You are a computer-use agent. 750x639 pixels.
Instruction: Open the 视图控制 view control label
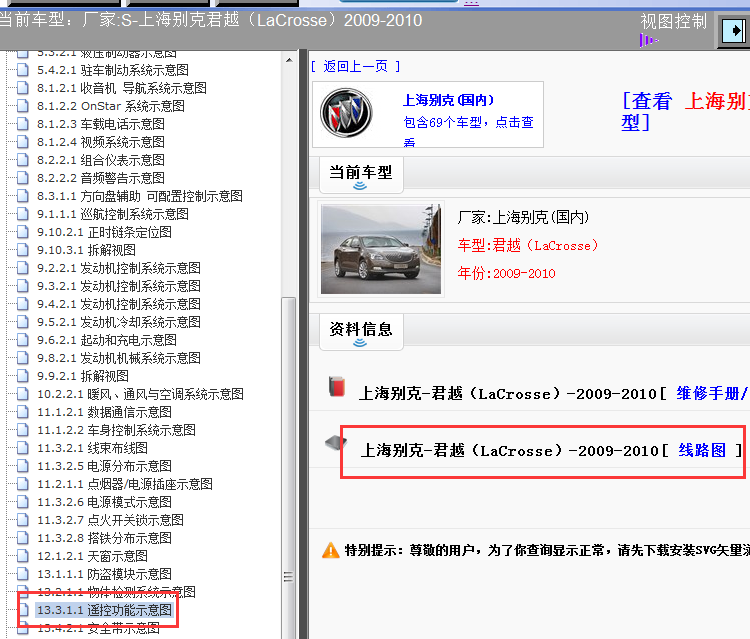click(673, 22)
